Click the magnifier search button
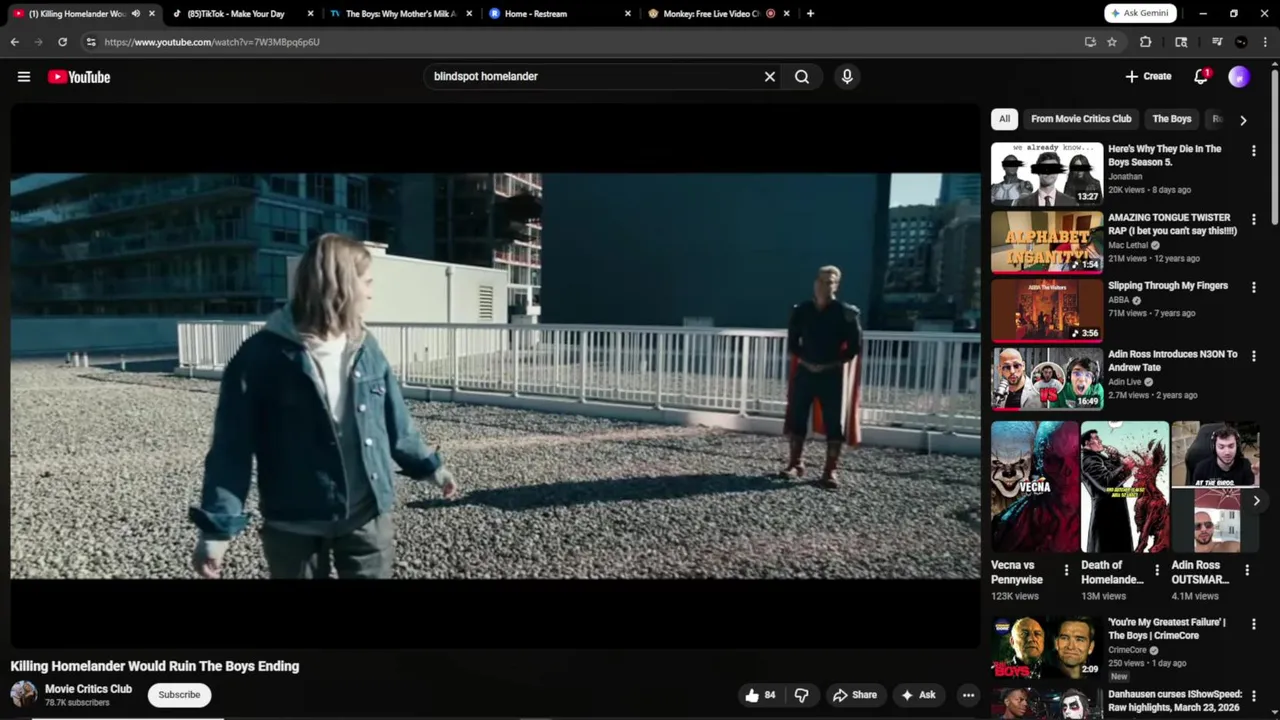The height and width of the screenshot is (720, 1280). coord(802,77)
